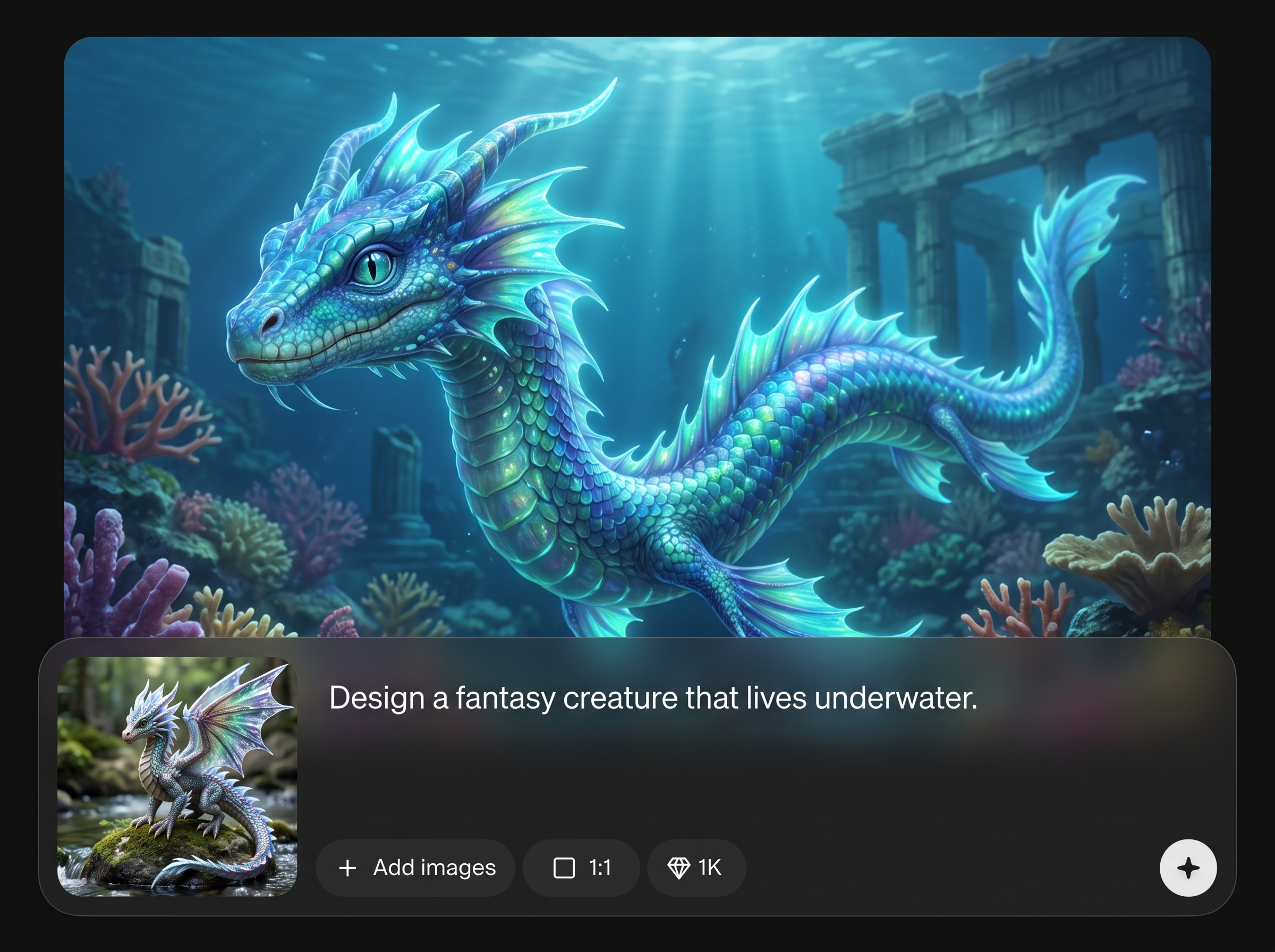Open the 1:1 aspect ratio selector
The width and height of the screenshot is (1275, 952).
pos(581,868)
